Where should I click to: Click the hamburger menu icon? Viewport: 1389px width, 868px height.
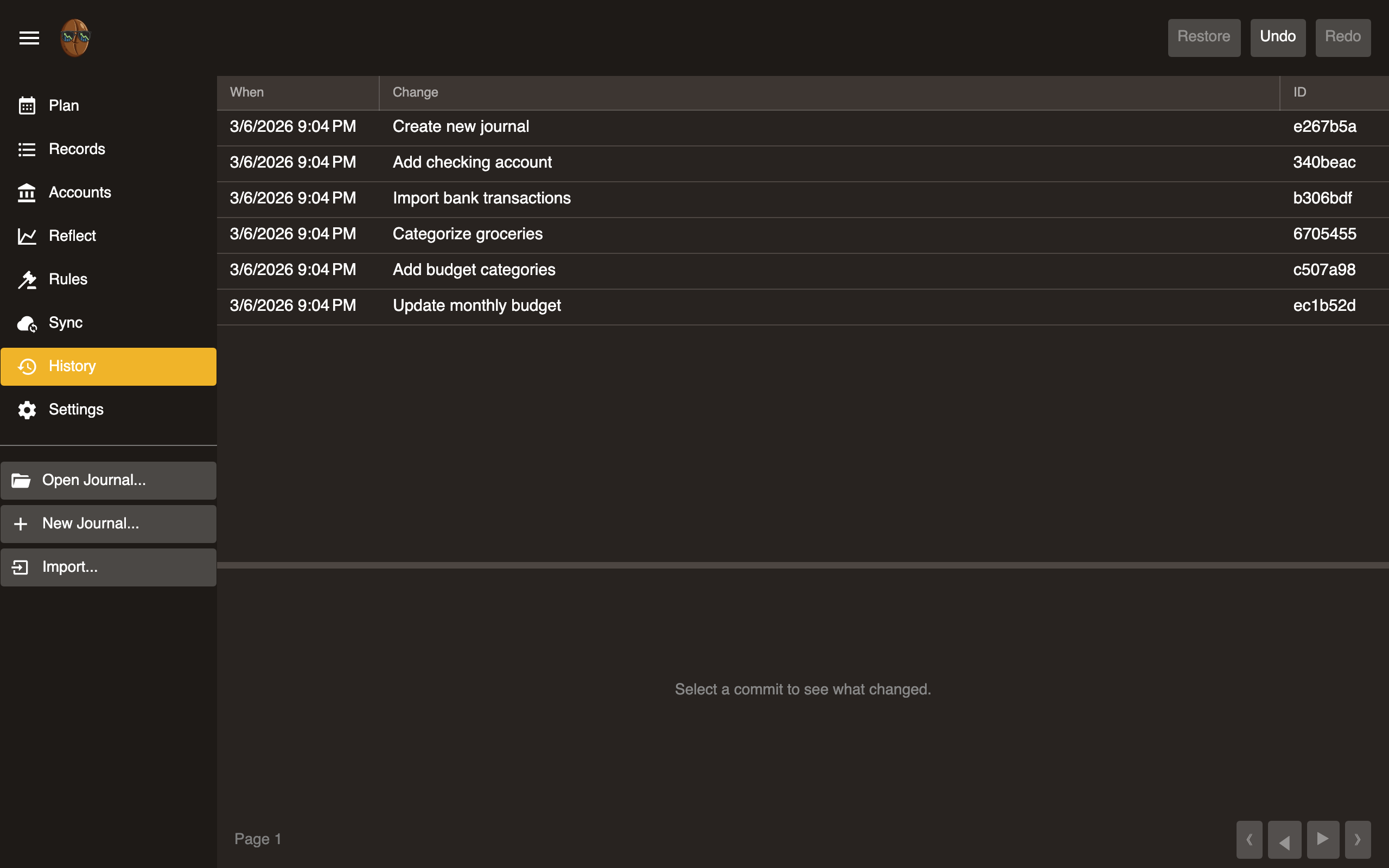tap(29, 38)
